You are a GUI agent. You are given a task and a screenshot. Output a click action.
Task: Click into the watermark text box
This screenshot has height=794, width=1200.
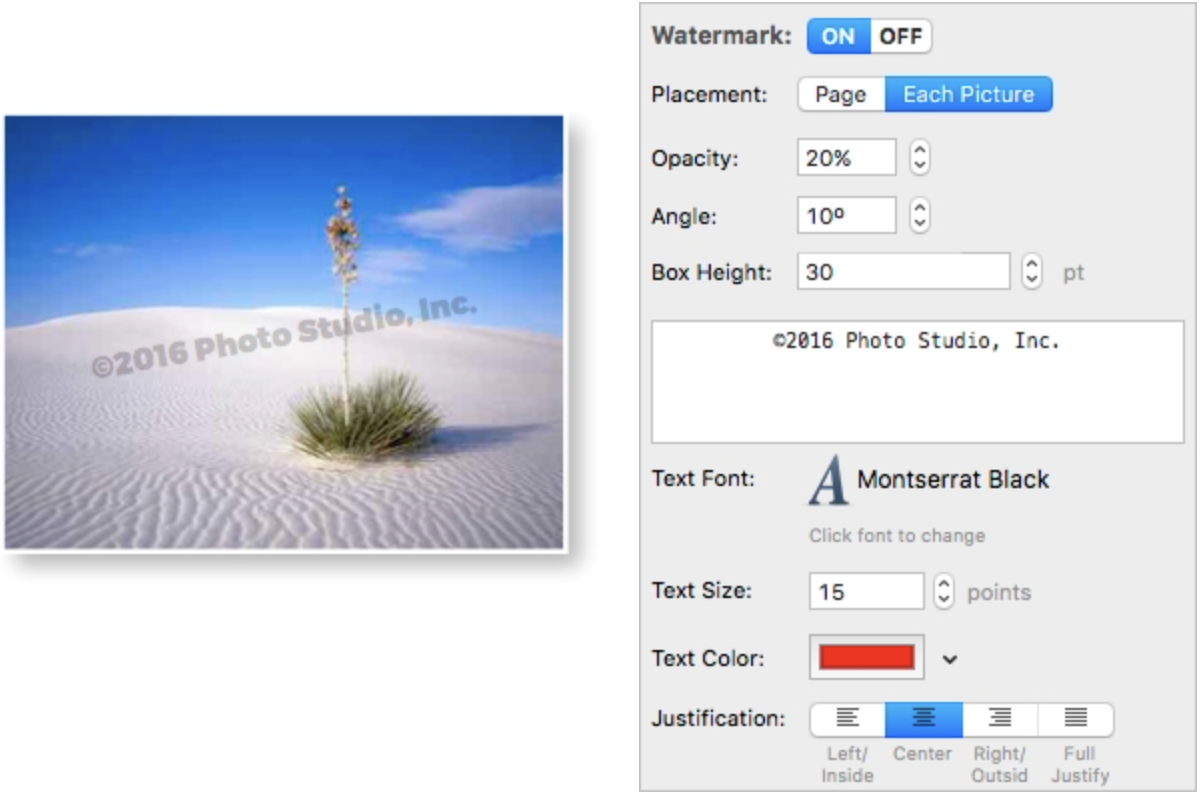click(917, 382)
